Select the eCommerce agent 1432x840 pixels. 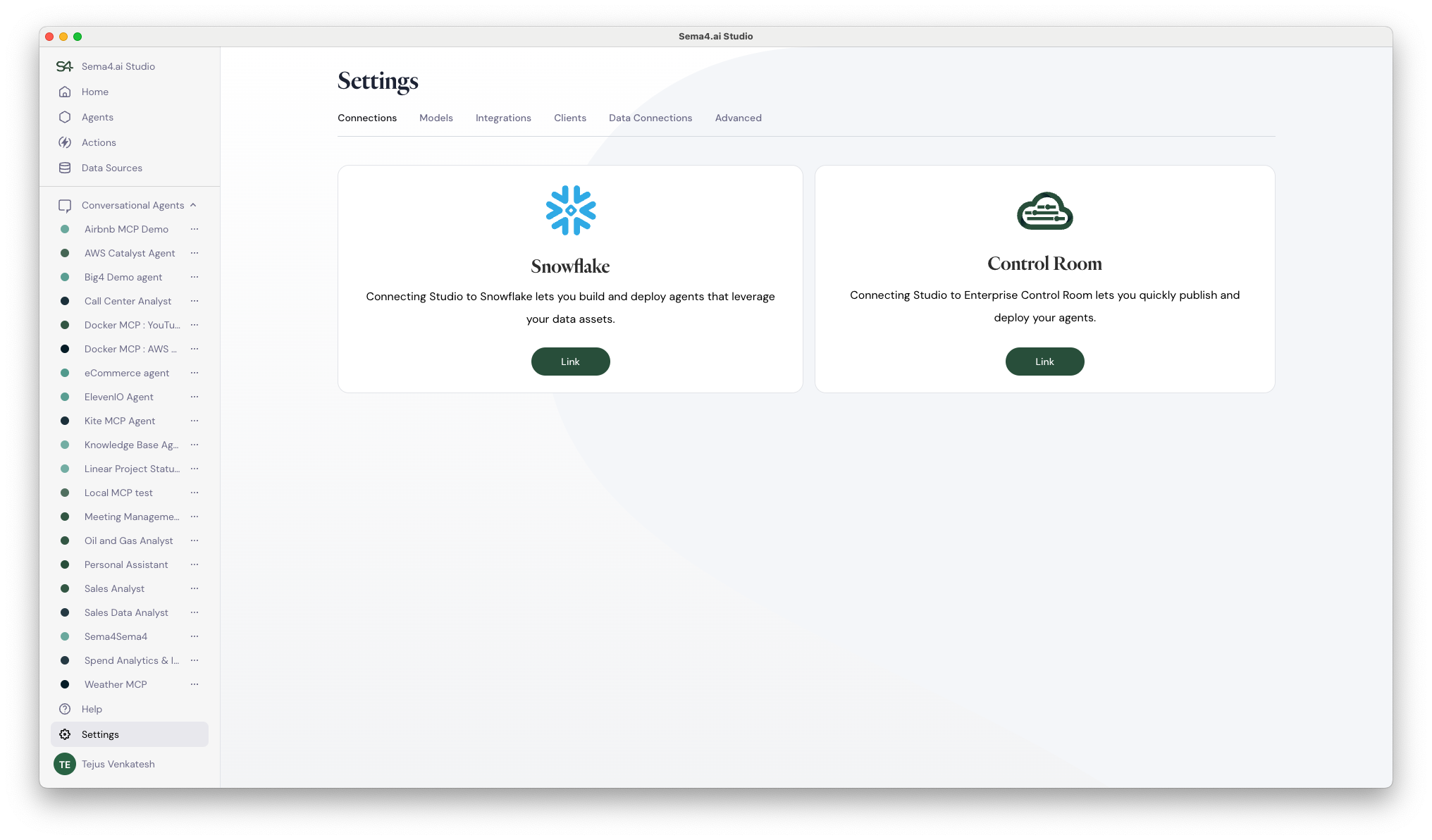coord(127,373)
